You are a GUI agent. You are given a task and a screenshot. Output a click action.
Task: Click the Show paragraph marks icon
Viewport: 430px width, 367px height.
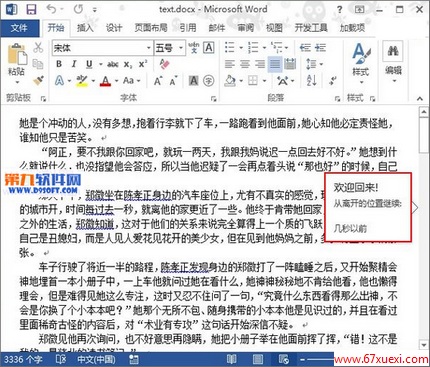click(333, 80)
